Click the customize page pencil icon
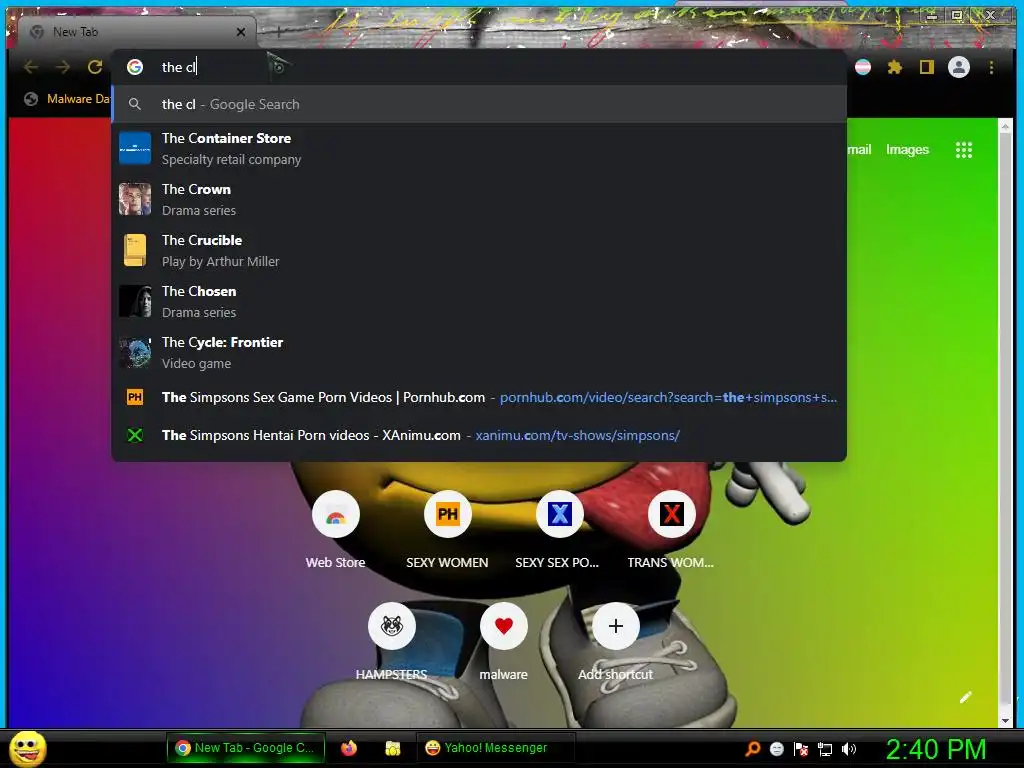Screen dimensions: 1024x768 tap(966, 697)
